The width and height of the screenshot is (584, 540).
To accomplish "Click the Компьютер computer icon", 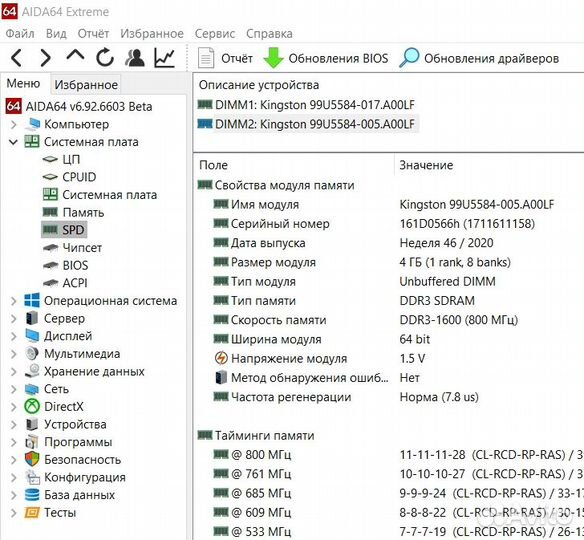I will coord(32,124).
